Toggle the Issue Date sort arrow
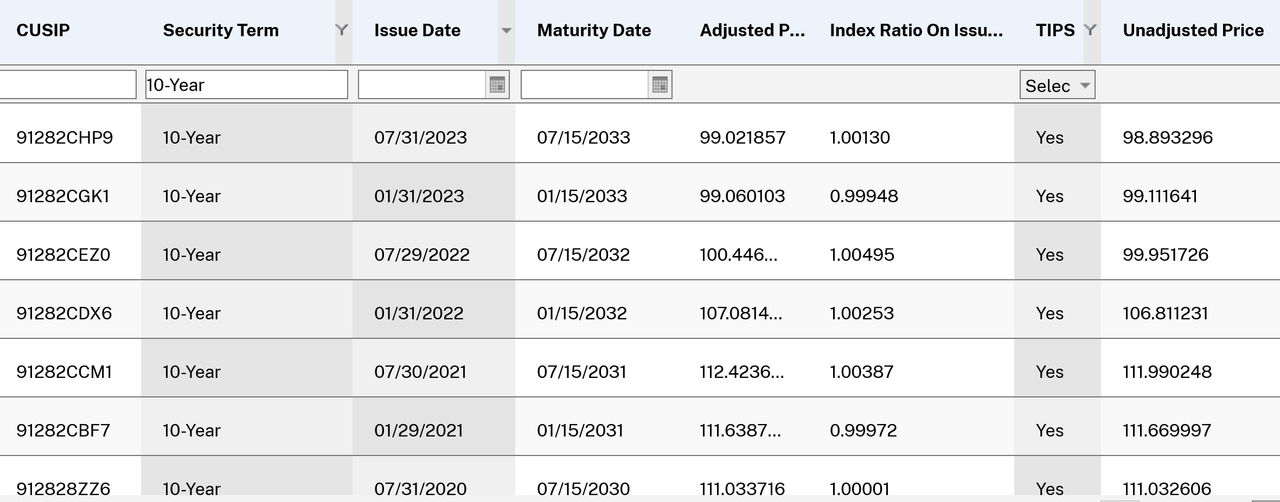The width and height of the screenshot is (1280, 502). point(506,31)
